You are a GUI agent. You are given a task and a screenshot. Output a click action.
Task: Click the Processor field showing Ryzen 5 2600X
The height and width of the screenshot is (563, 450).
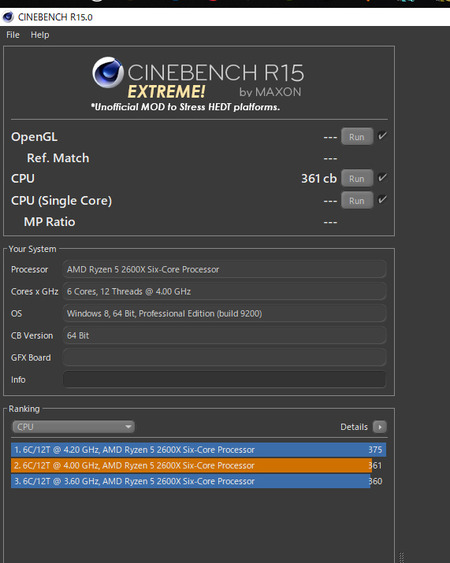(224, 269)
